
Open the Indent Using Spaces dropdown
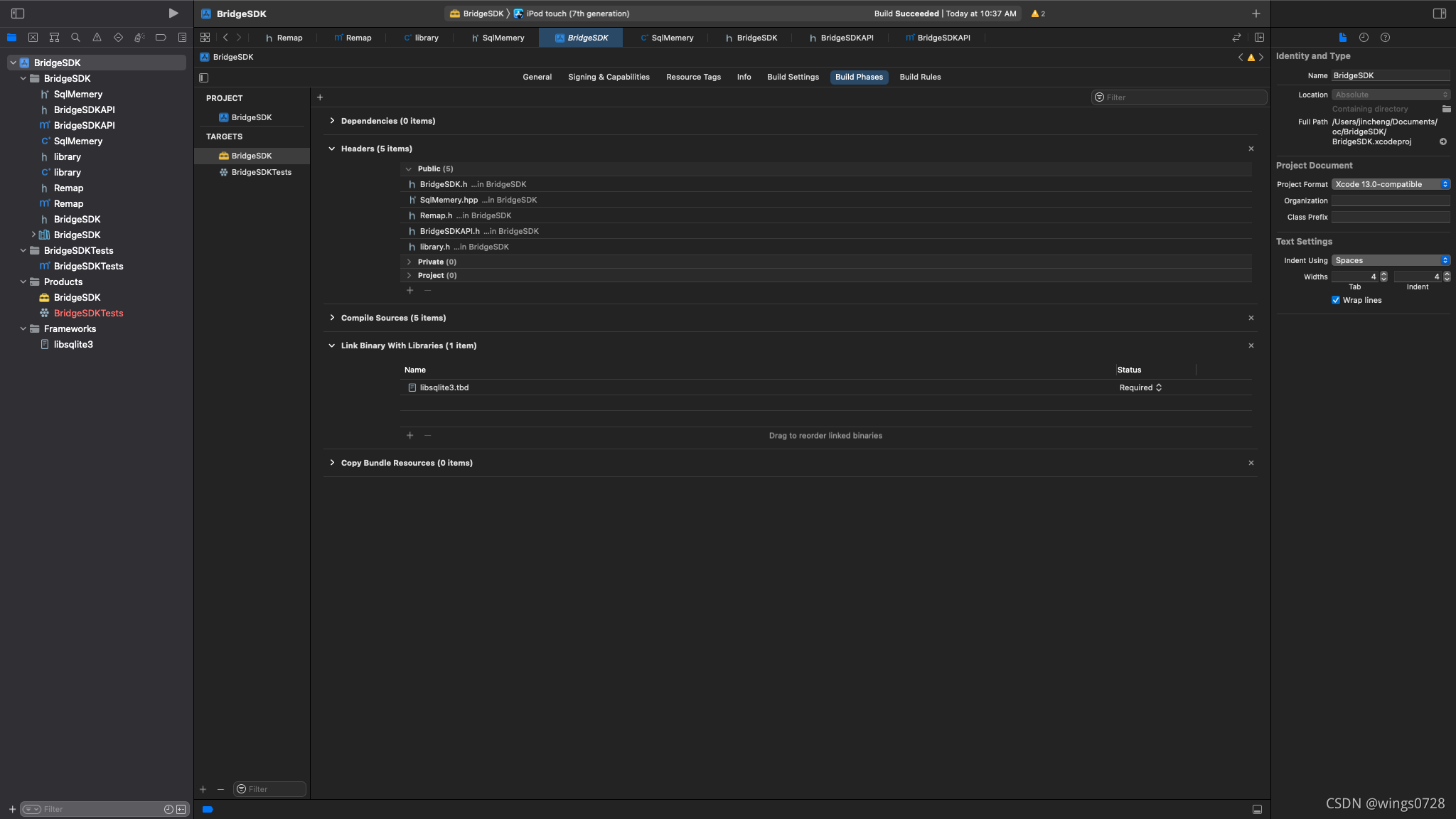1391,260
